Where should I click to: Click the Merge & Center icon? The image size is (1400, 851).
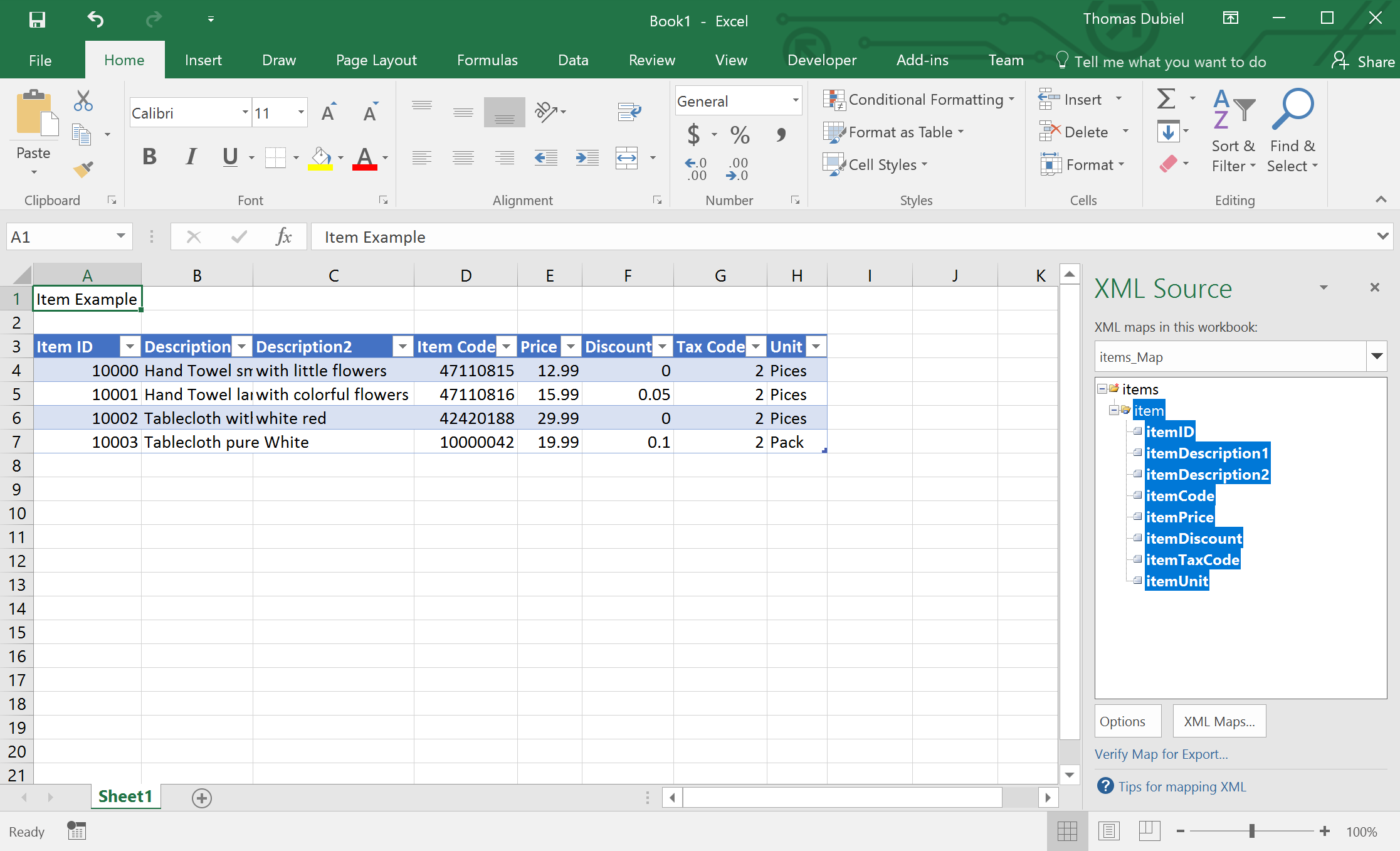click(627, 157)
